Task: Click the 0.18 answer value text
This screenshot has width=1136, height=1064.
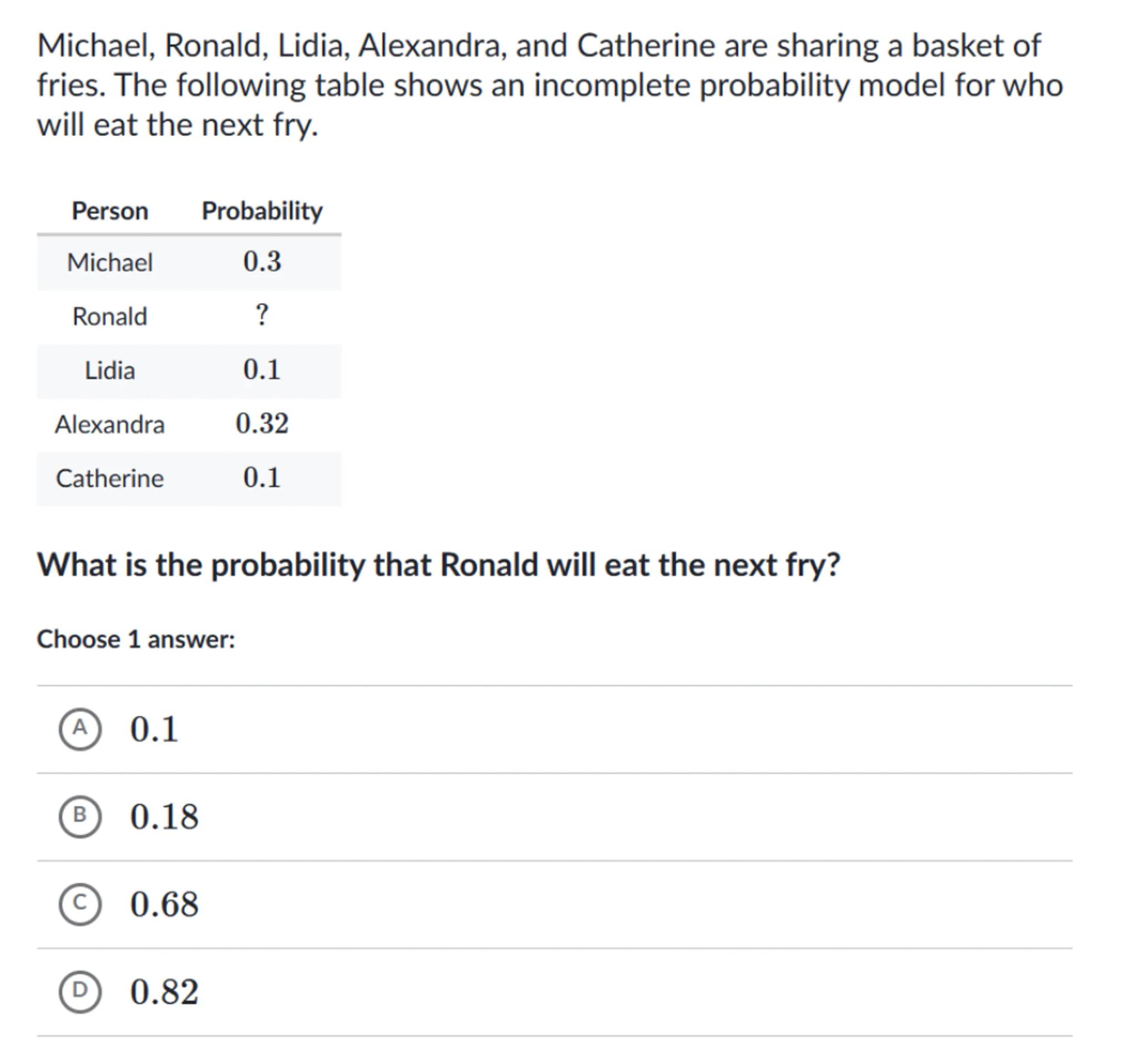Action: tap(164, 817)
